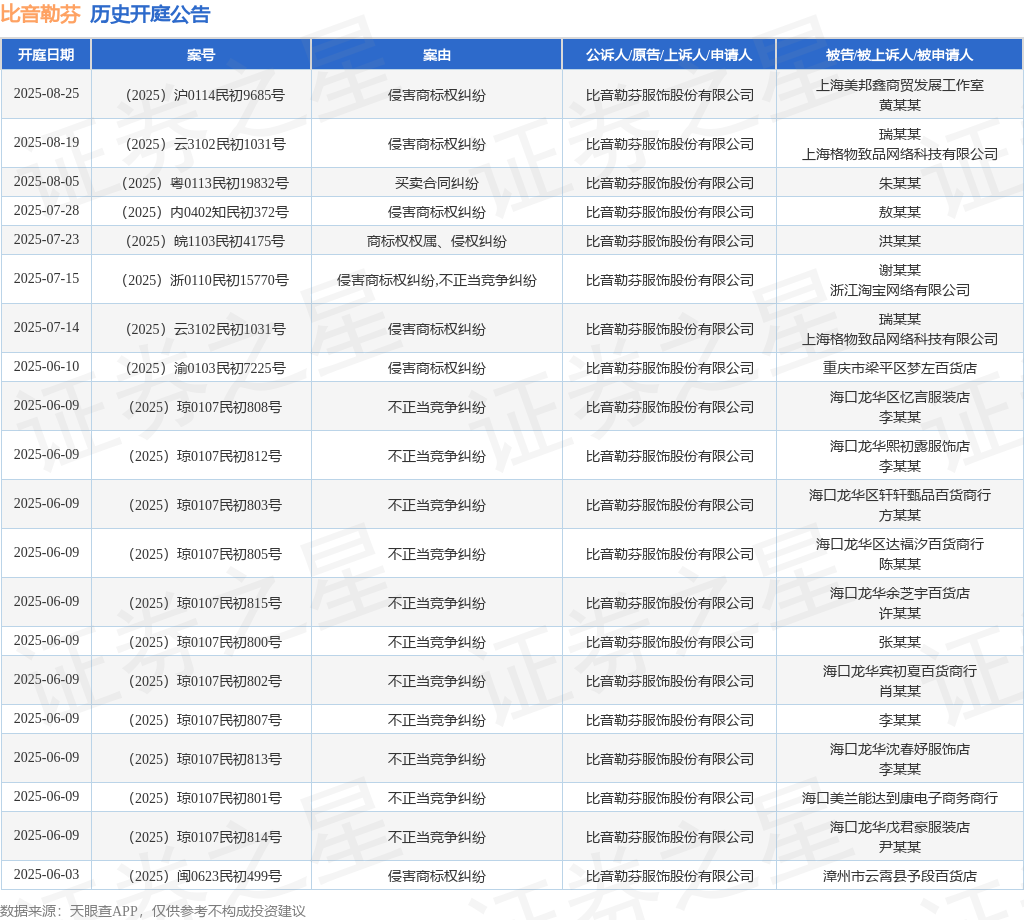Viewport: 1024px width, 920px height.
Task: Click case number 皖1103民初4175号
Action: tap(205, 242)
